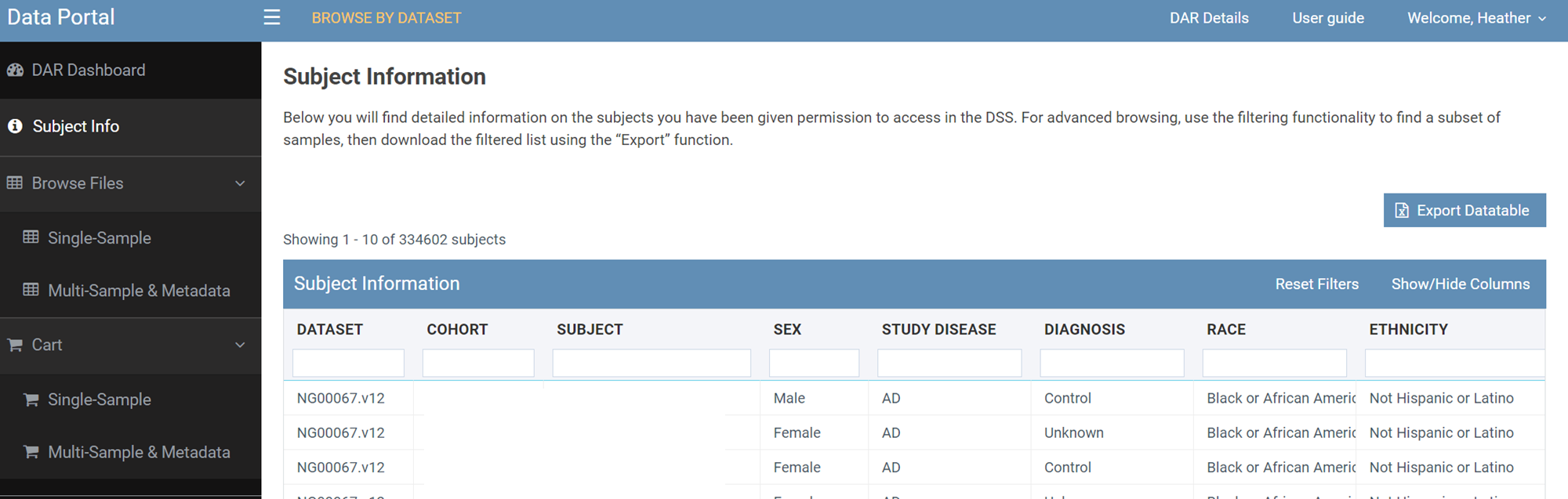Sort by the STUDY DISEASE column header

[938, 330]
